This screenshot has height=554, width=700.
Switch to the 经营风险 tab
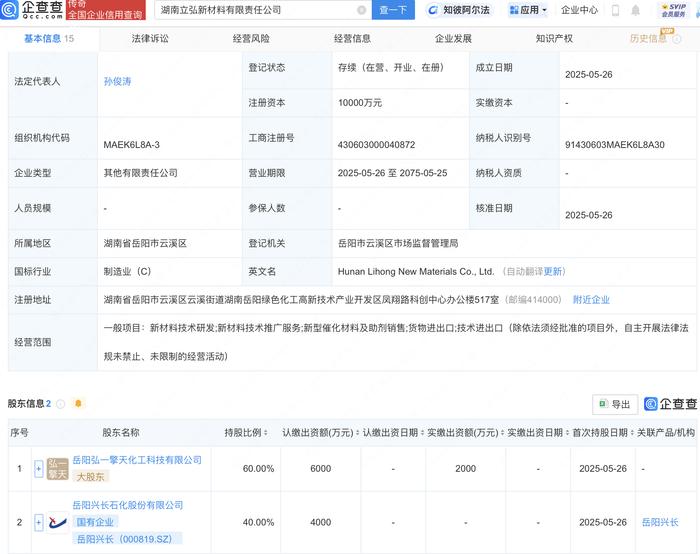[x=251, y=38]
